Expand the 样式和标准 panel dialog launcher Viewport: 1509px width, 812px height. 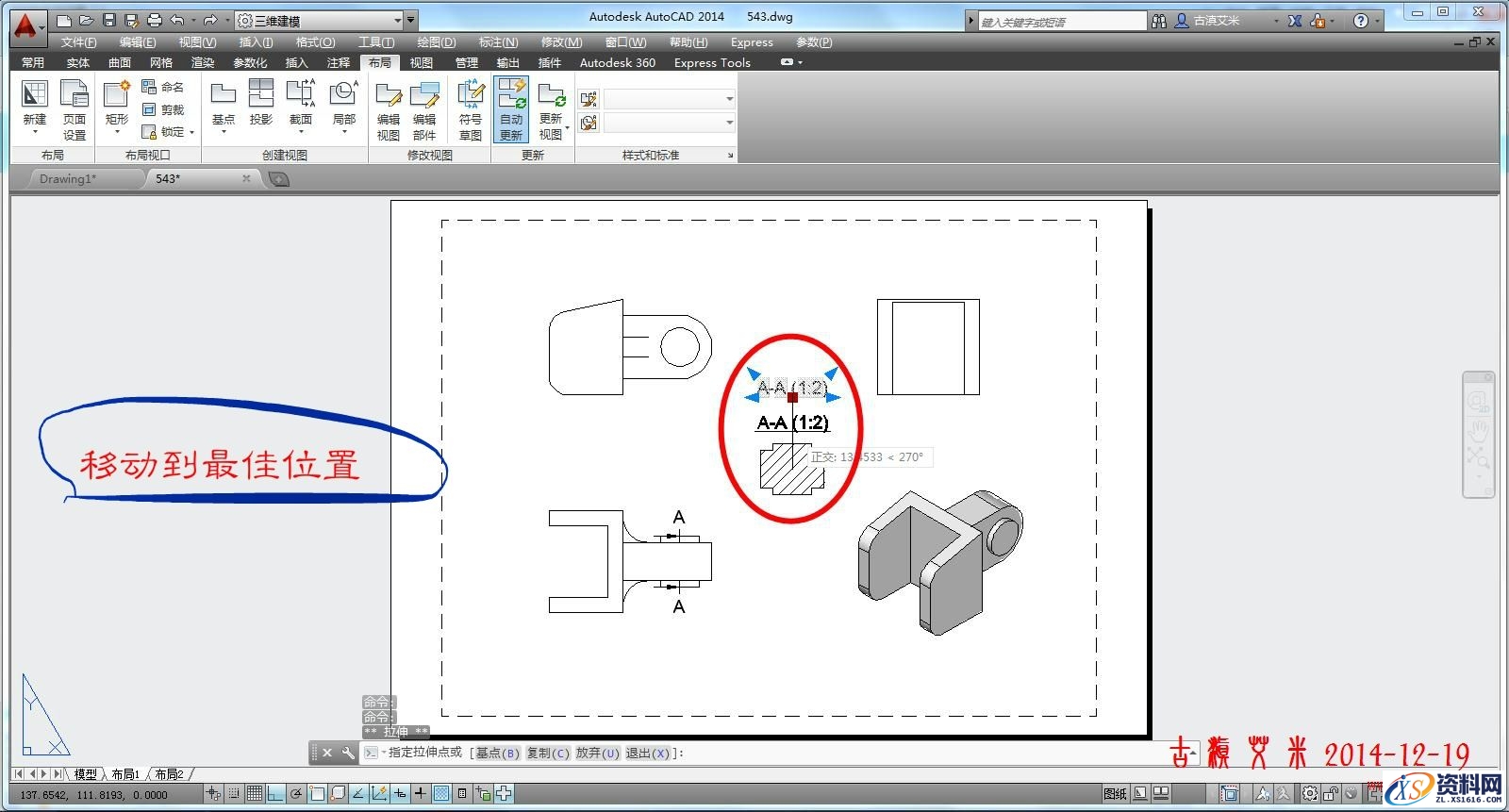click(730, 156)
